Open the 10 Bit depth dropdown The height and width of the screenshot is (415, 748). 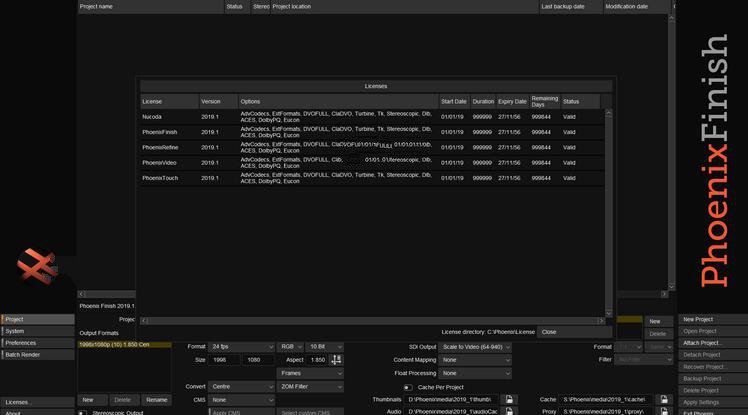(x=324, y=347)
